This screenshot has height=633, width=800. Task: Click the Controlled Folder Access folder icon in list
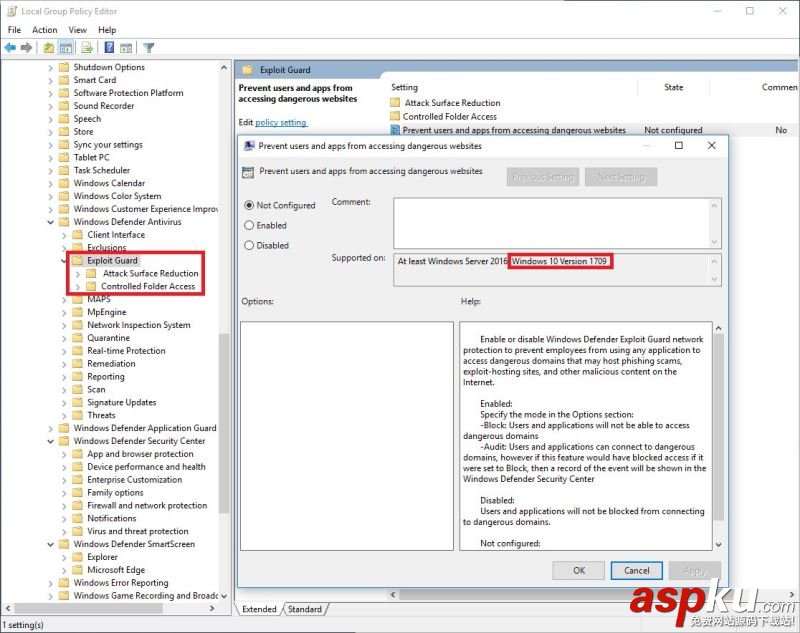(395, 116)
